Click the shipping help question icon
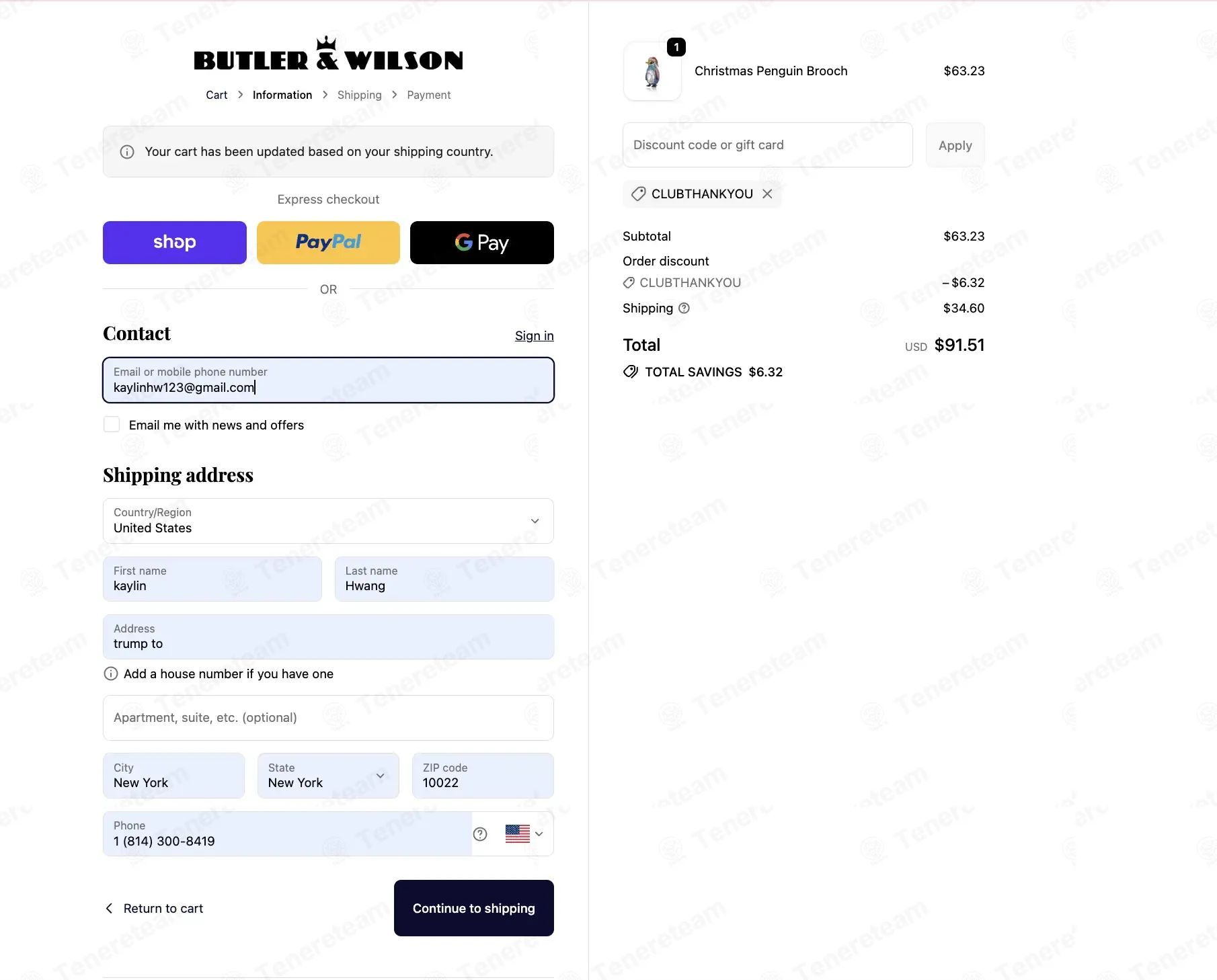Viewport: 1217px width, 980px height. tap(684, 308)
